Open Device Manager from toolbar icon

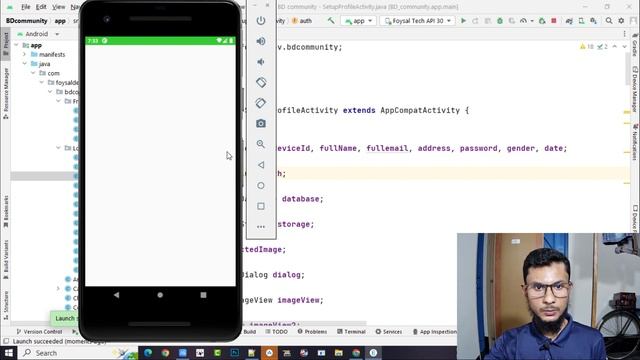click(x=581, y=21)
